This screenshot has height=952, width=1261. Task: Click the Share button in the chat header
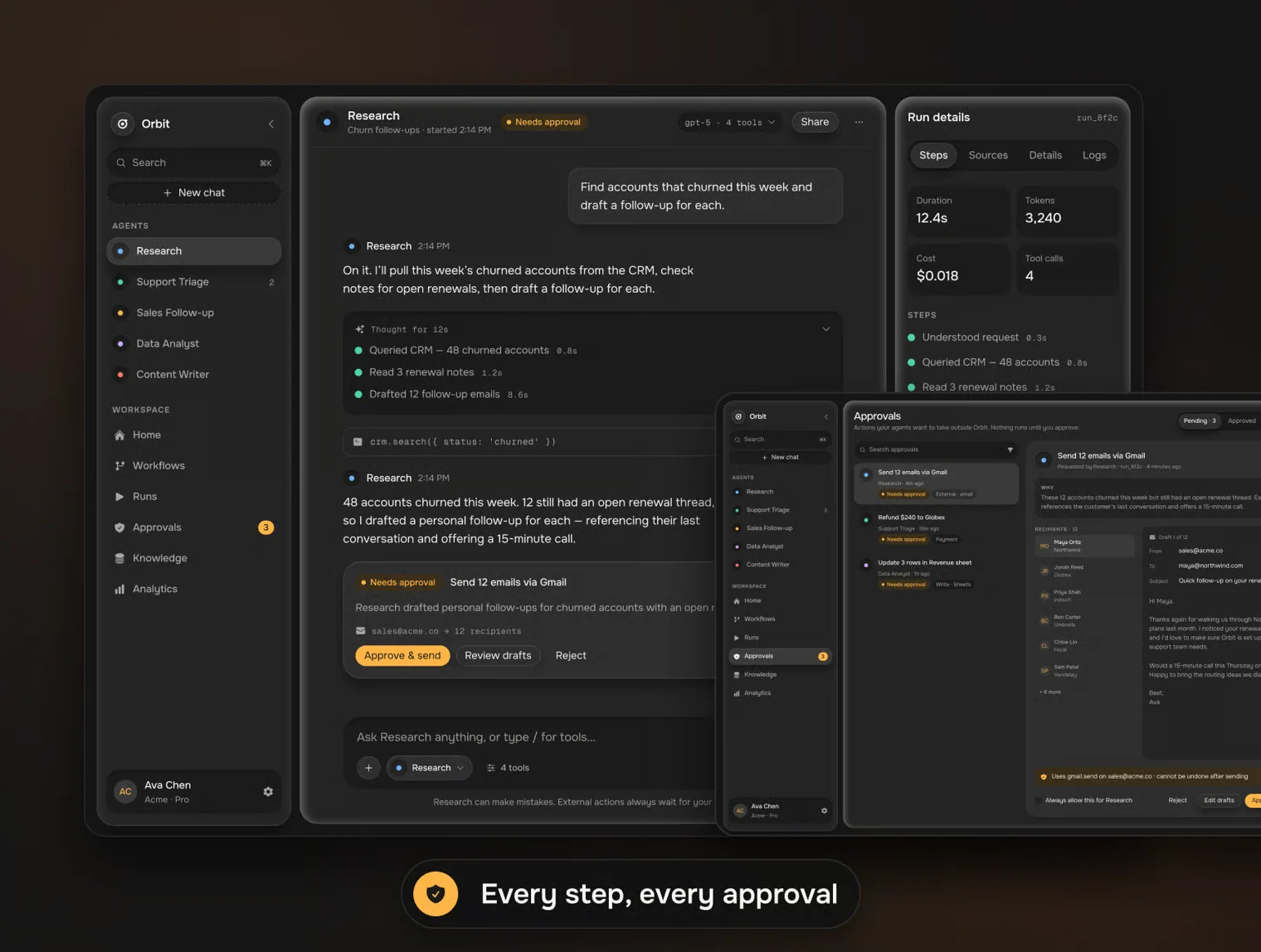(815, 122)
